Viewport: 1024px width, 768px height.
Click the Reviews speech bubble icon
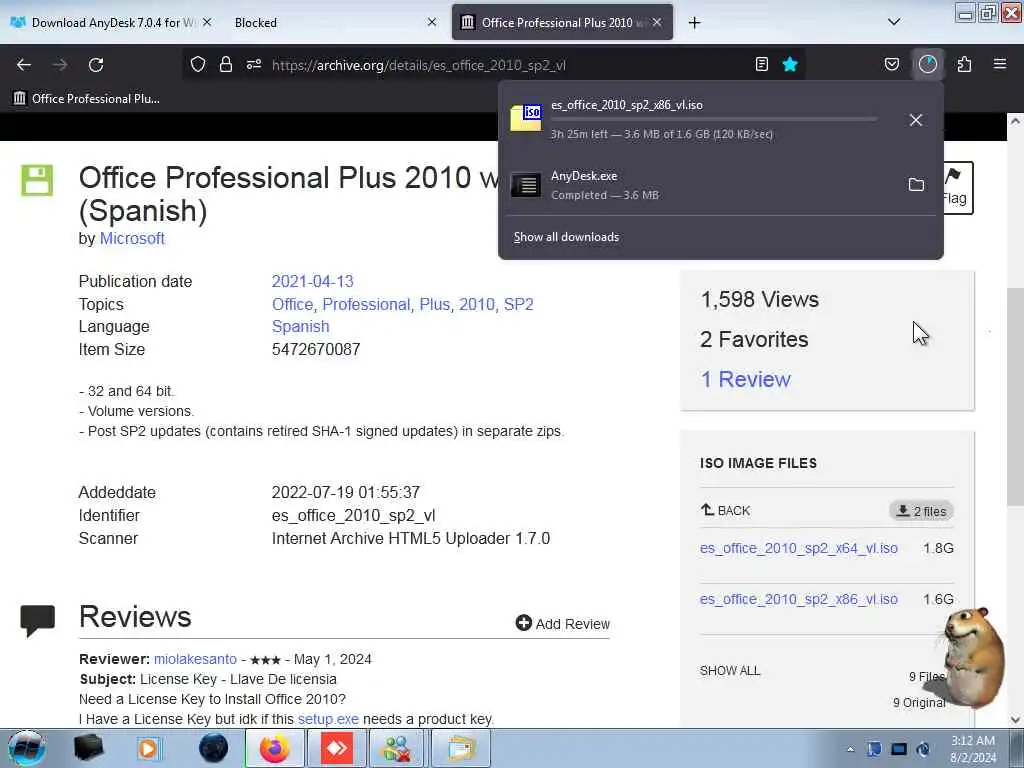pos(37,620)
